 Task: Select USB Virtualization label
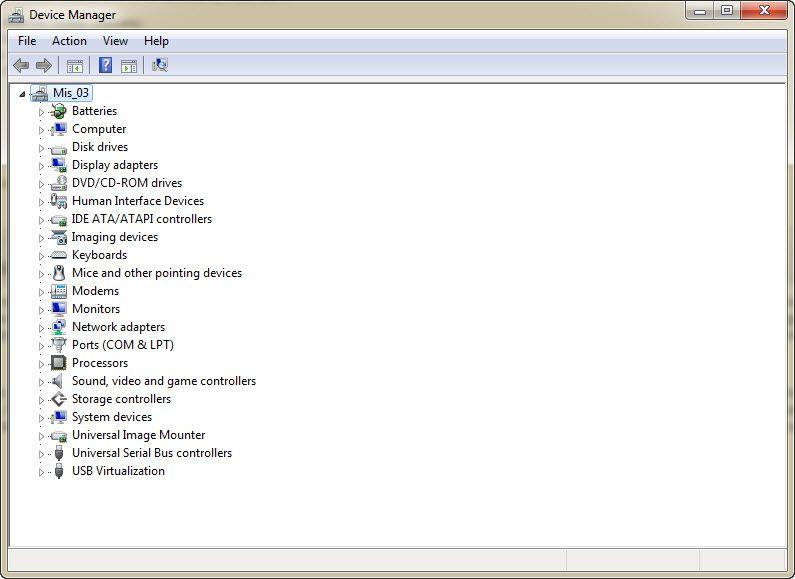(118, 471)
